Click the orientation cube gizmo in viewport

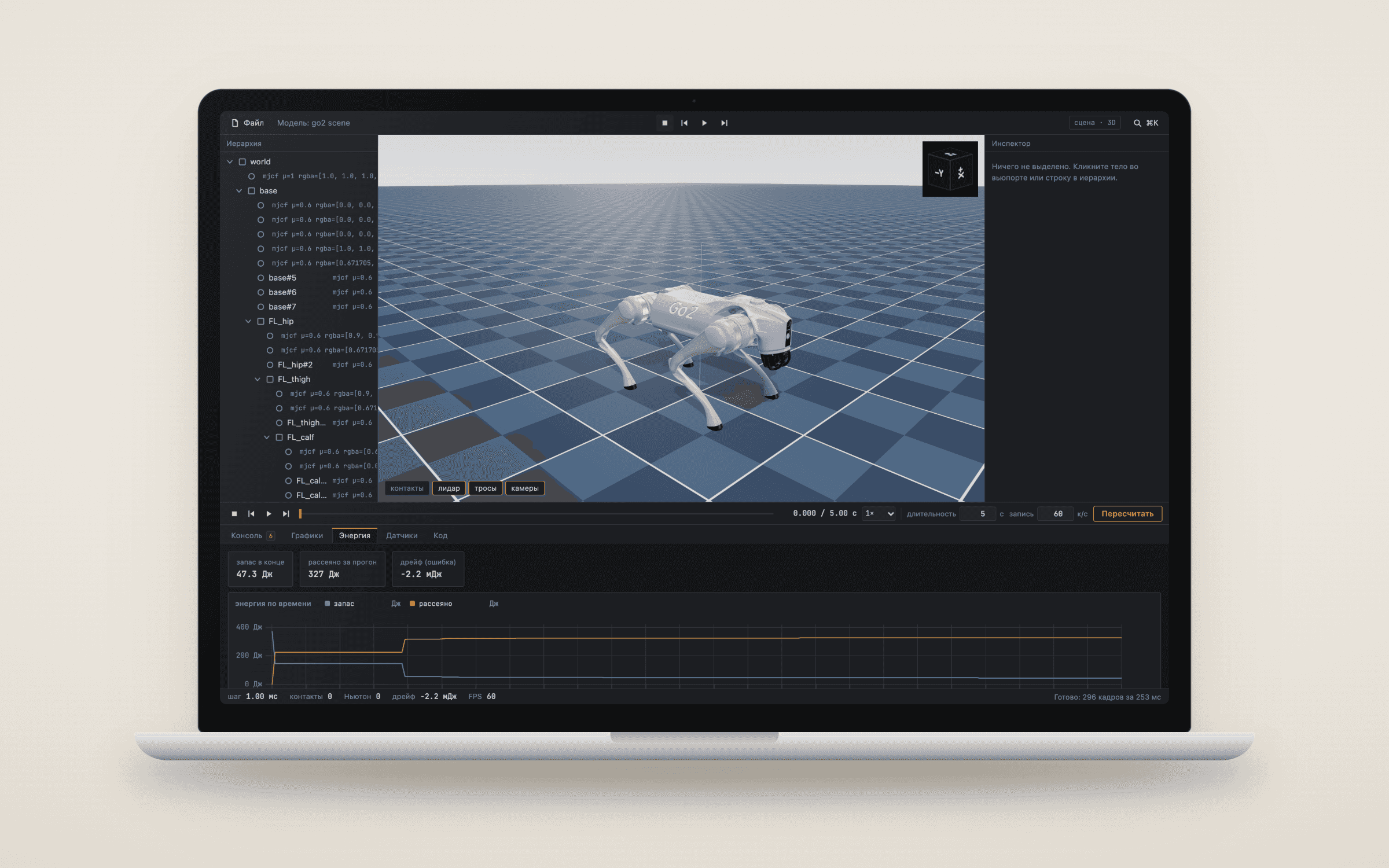point(950,168)
